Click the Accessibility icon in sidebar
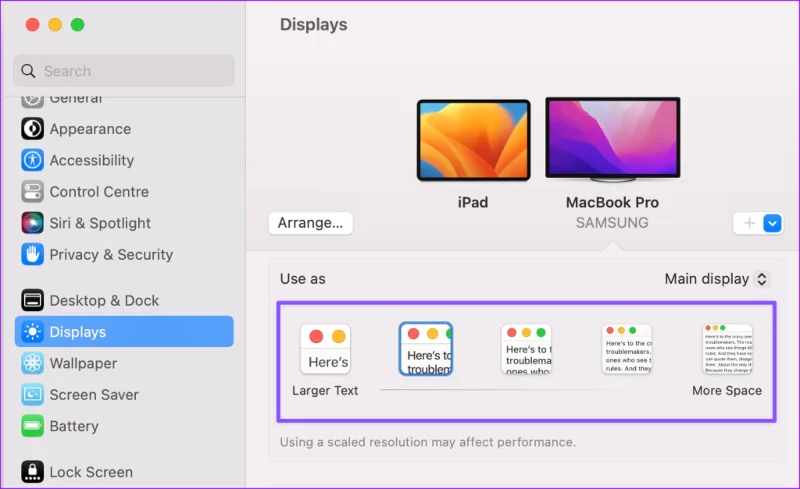800x489 pixels. (x=32, y=160)
